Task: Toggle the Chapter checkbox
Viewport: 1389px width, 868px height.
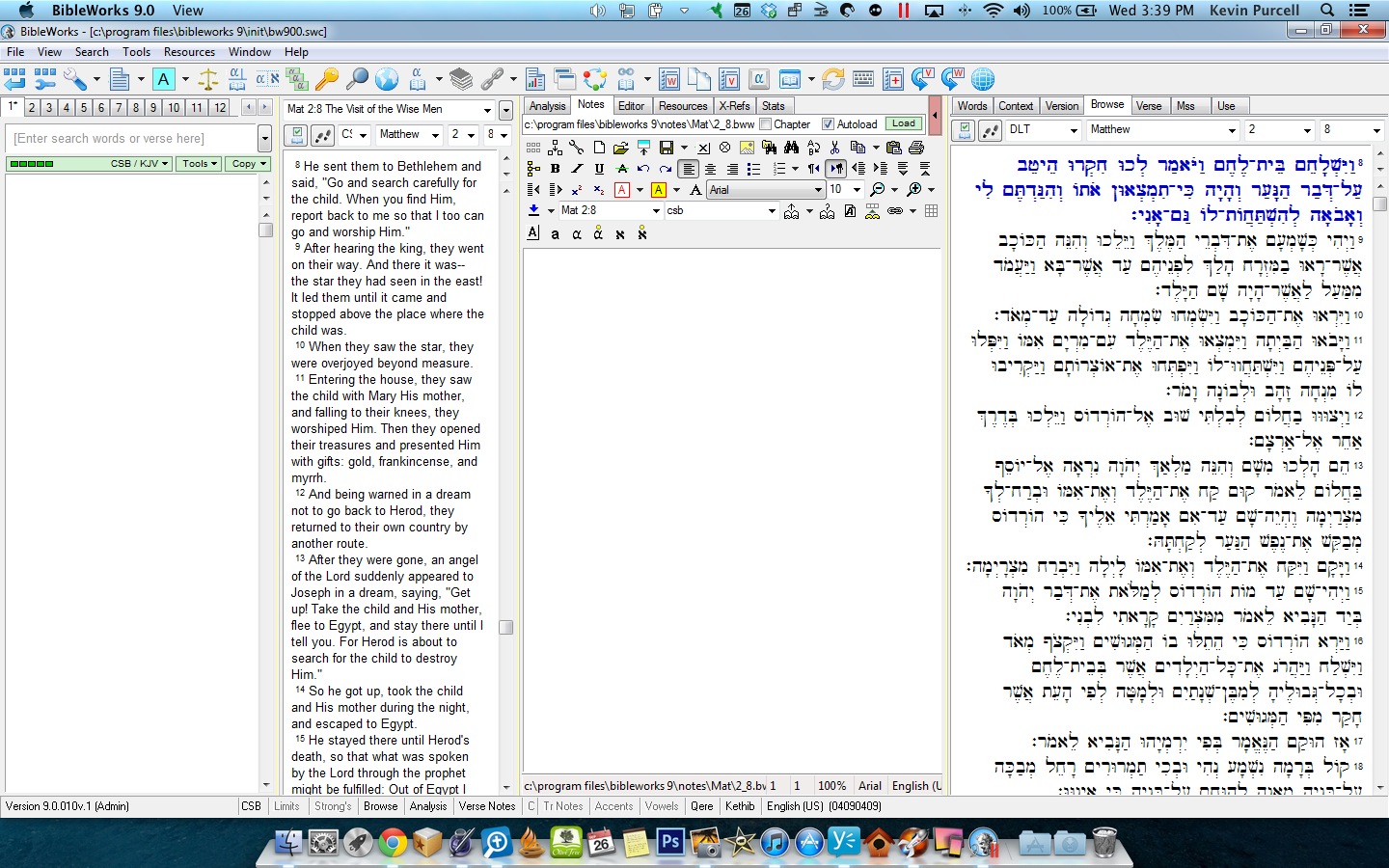Action: tap(766, 124)
